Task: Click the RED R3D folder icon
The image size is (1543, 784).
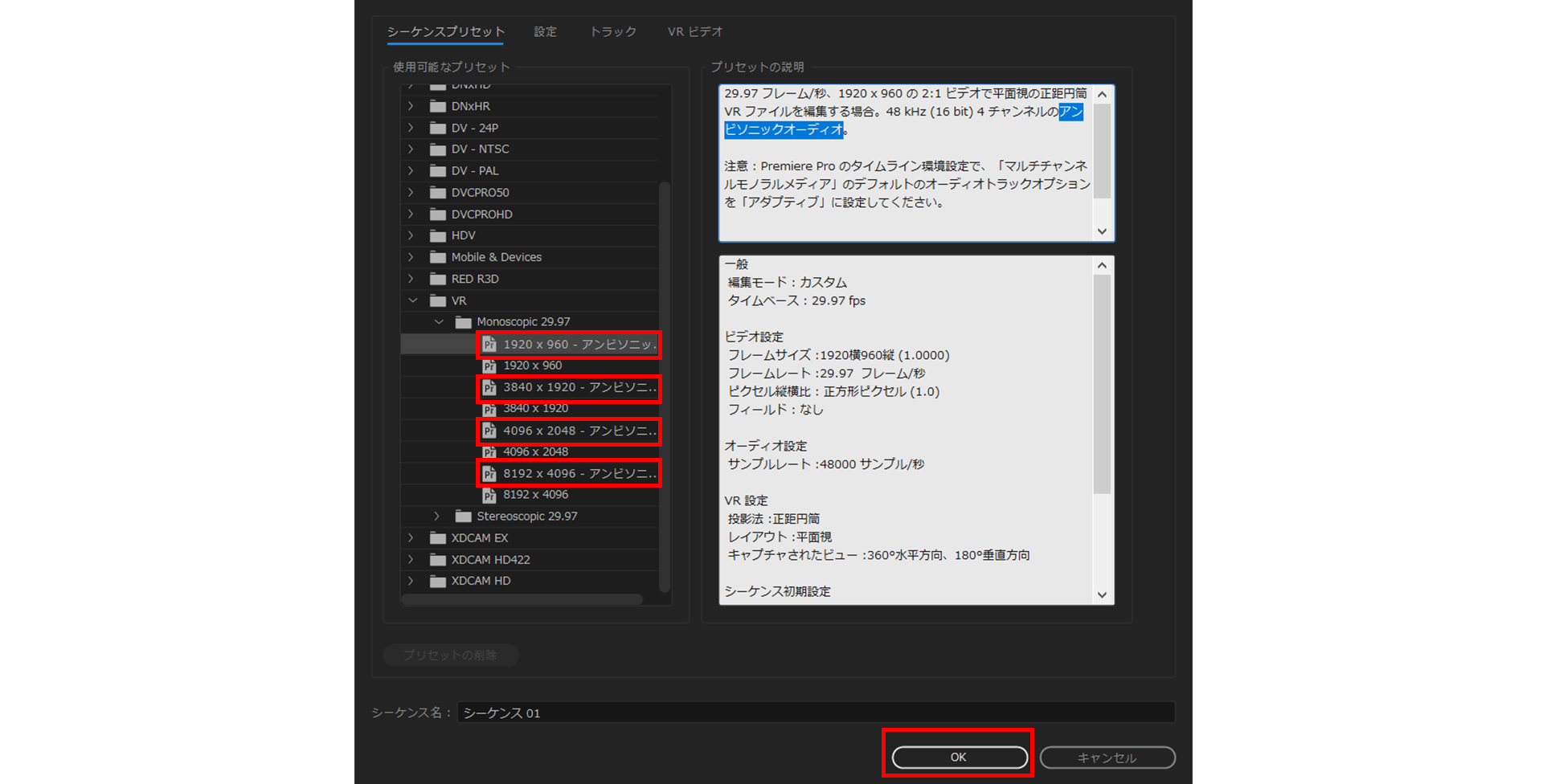Action: click(x=438, y=279)
